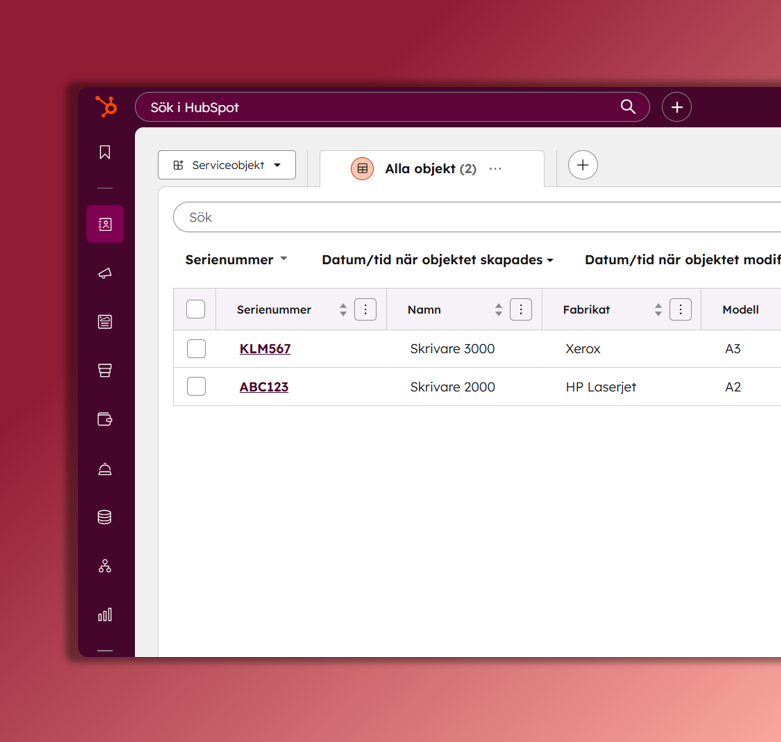Expand the Serienummer filter dropdown
Viewport: 781px width, 742px height.
pyautogui.click(x=236, y=259)
